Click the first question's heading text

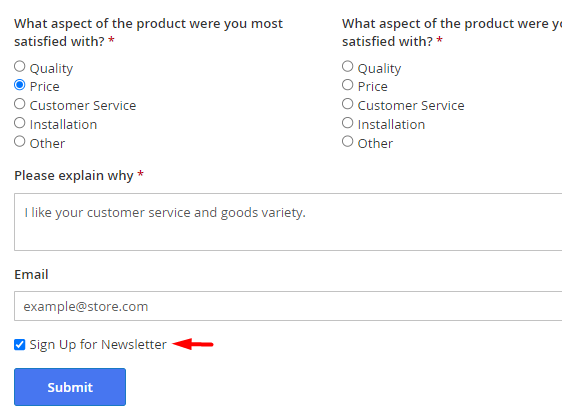coord(148,32)
